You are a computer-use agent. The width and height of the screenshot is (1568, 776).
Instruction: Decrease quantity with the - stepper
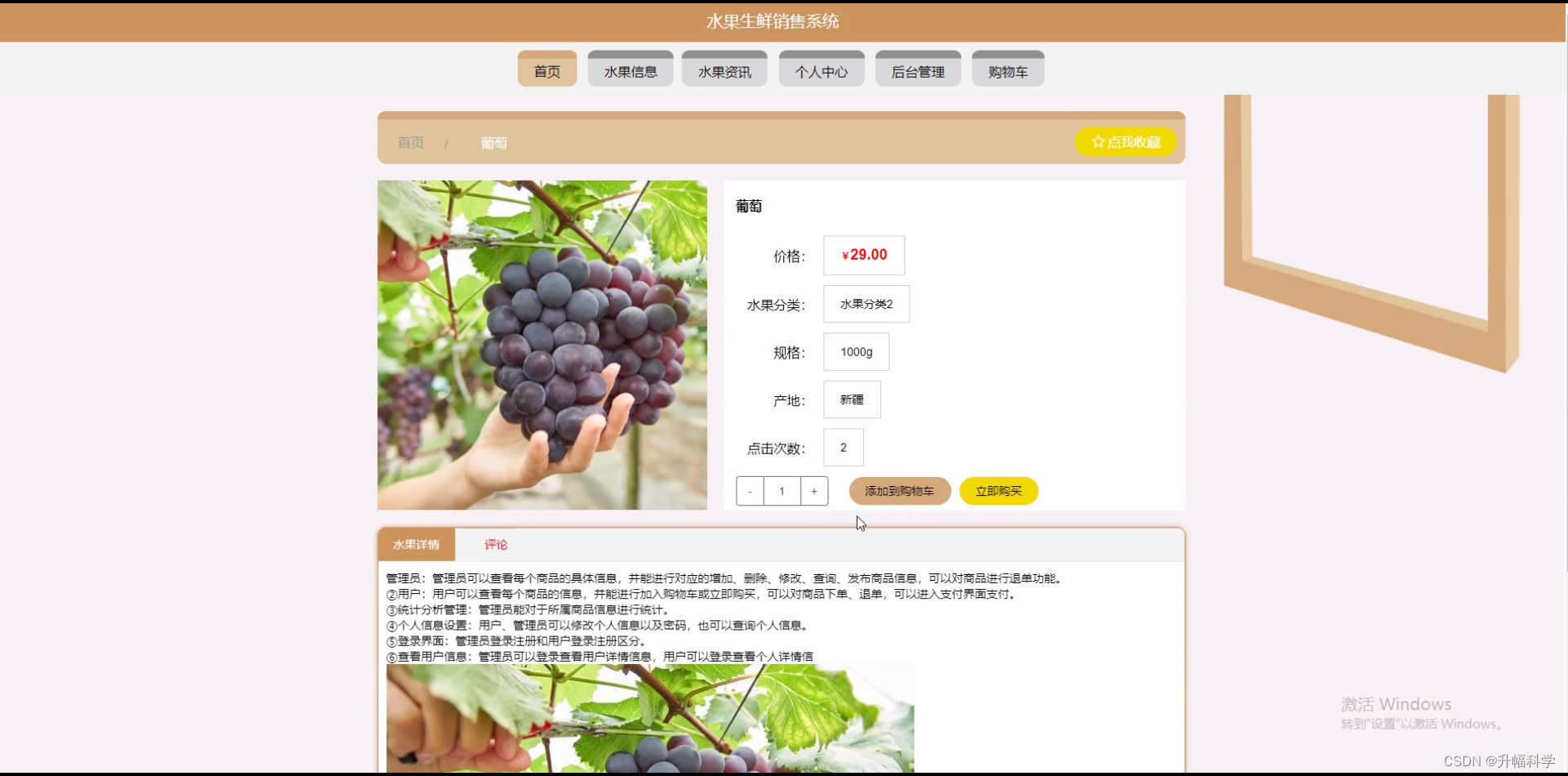click(x=749, y=491)
